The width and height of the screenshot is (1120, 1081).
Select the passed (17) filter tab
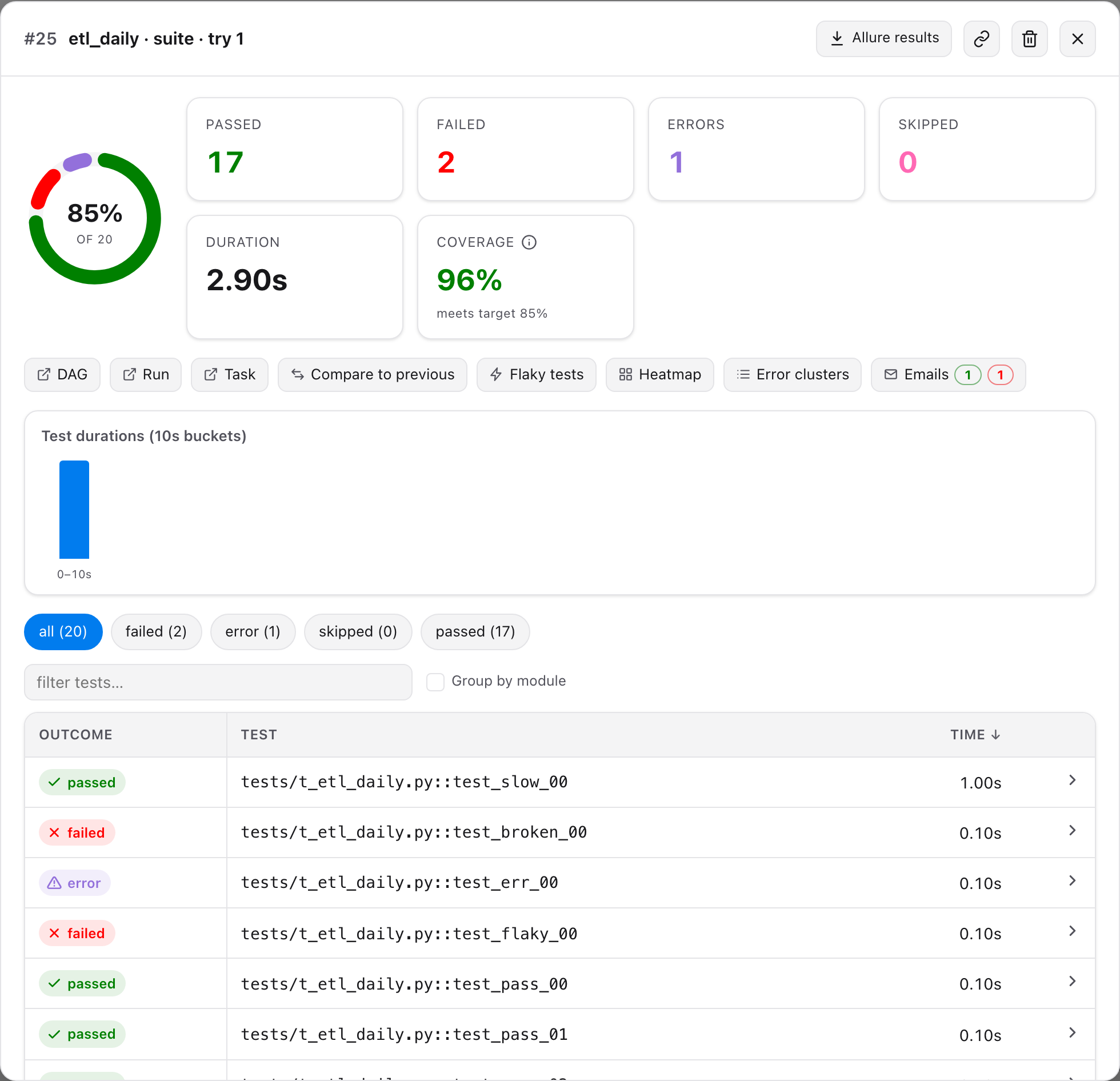pyautogui.click(x=475, y=632)
